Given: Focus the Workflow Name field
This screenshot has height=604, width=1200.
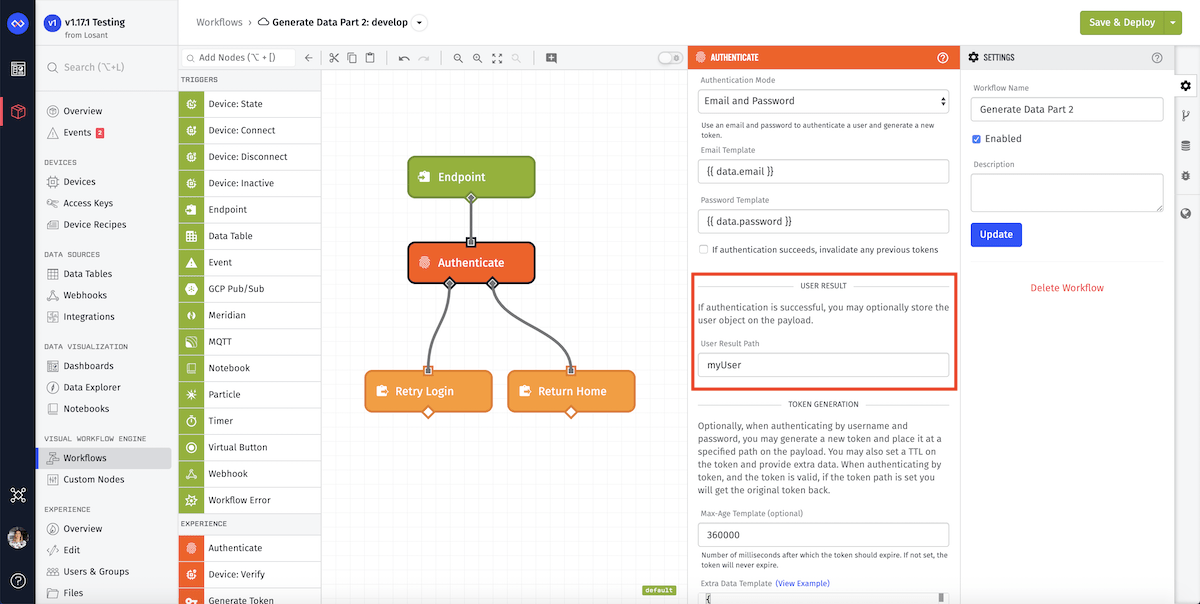Looking at the screenshot, I should [1067, 109].
